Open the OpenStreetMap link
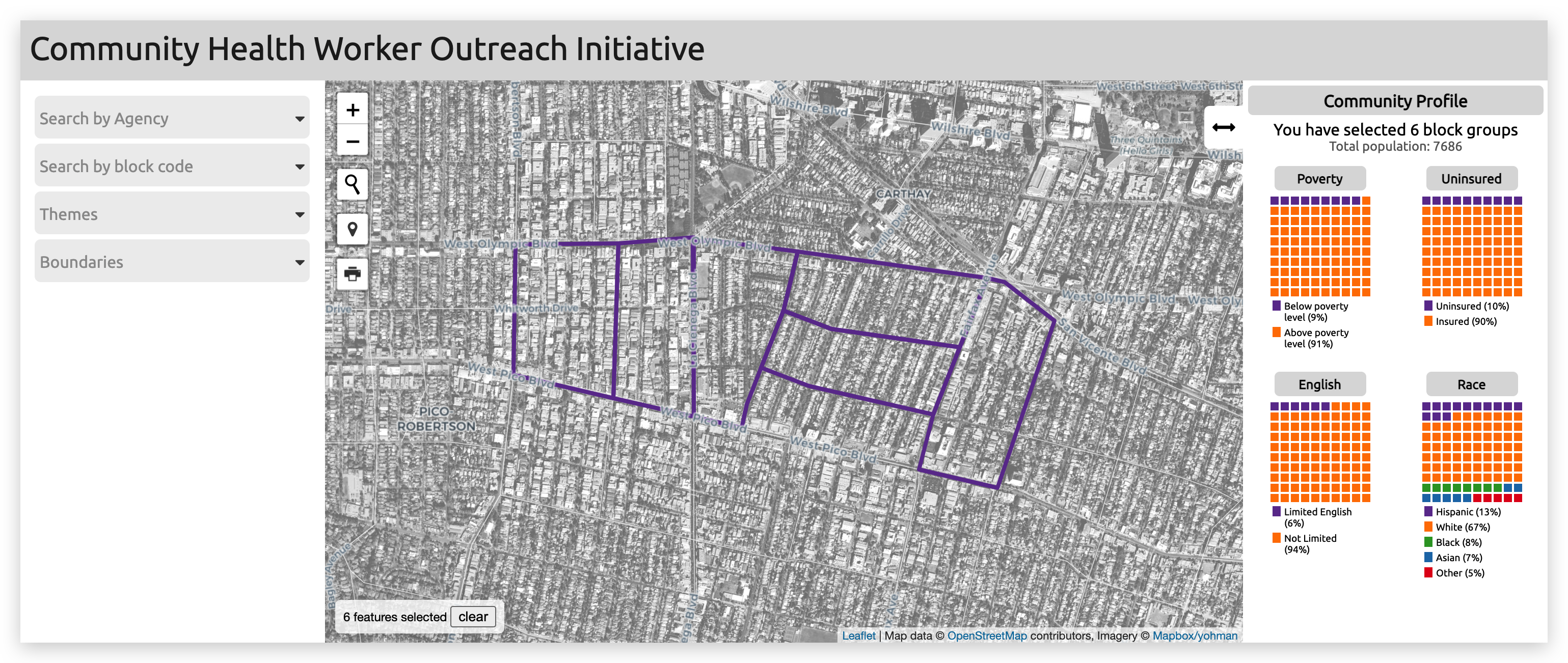Screen dimensions: 1568x663 tap(987, 636)
